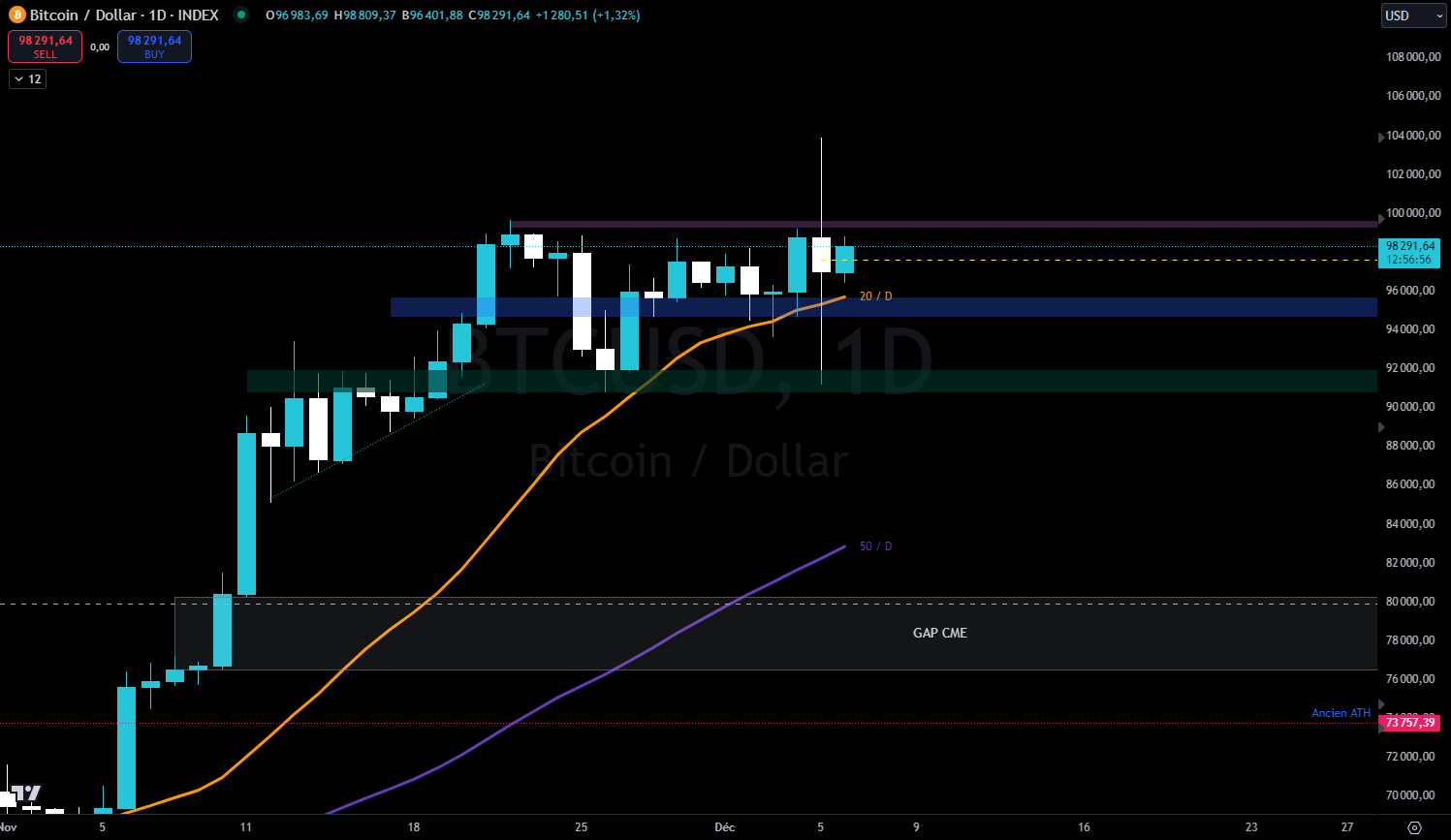Click the "Ancien ATH" label
Screen dimensions: 1451x840
pyautogui.click(x=1341, y=712)
